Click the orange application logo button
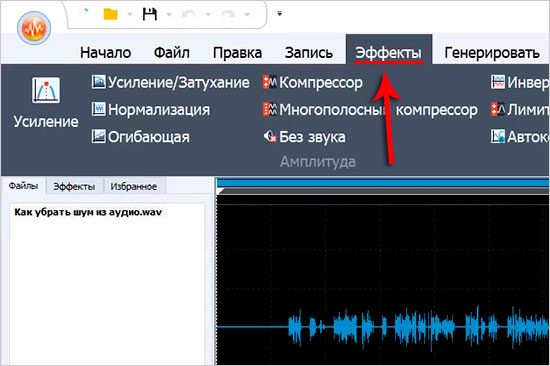The height and width of the screenshot is (366, 550). [x=34, y=28]
